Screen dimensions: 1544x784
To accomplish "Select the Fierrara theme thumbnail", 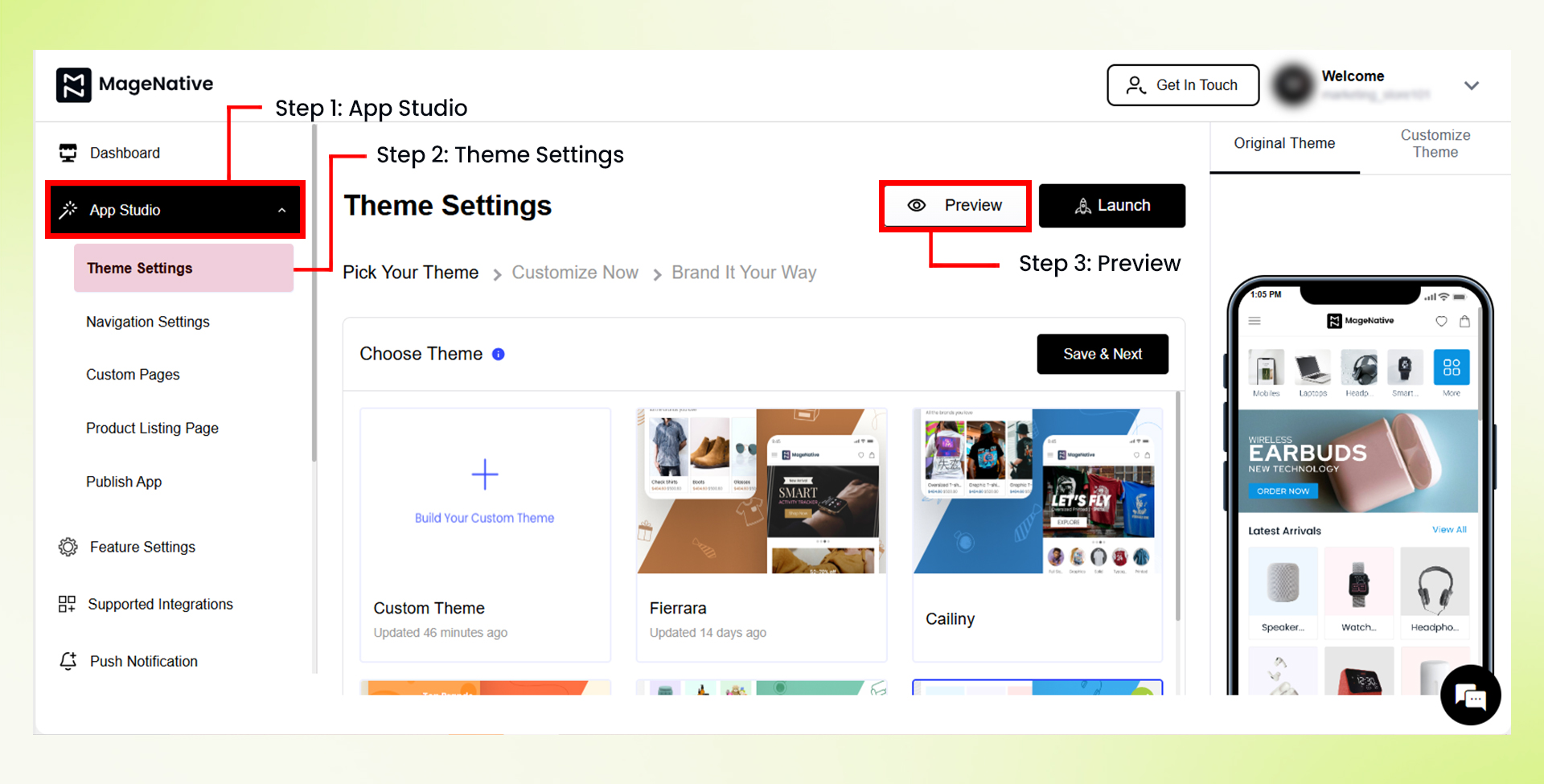I will pyautogui.click(x=761, y=491).
